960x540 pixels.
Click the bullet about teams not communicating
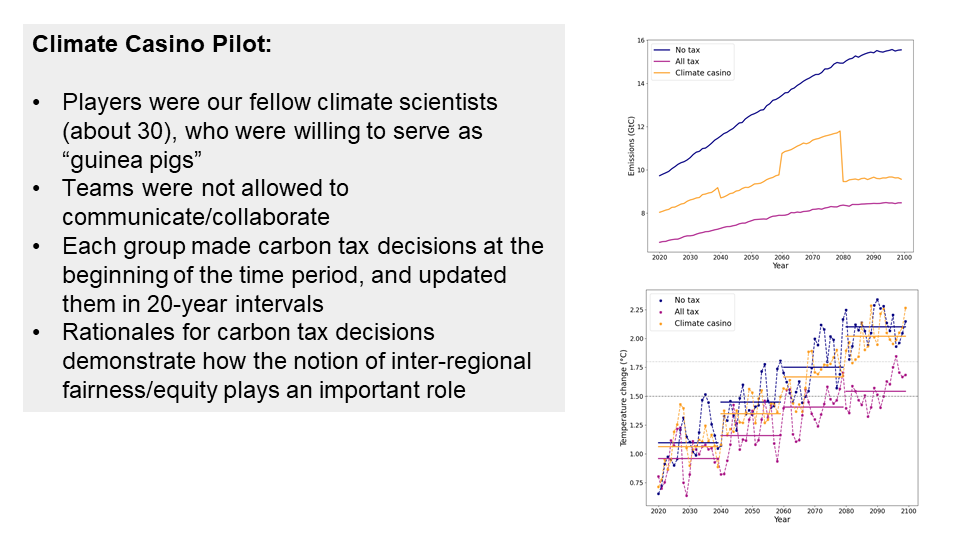pyautogui.click(x=205, y=202)
